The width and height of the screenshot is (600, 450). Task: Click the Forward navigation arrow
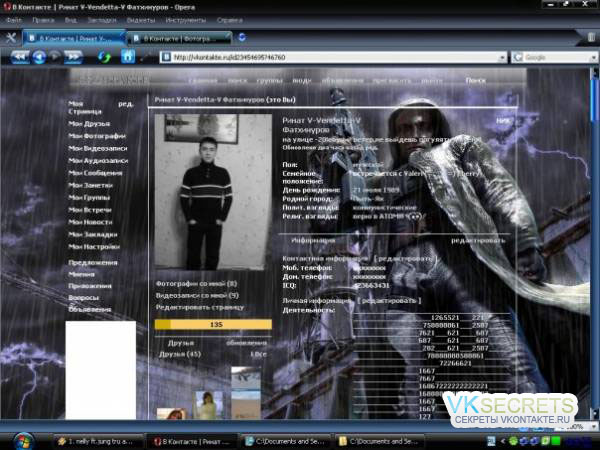pyautogui.click(x=55, y=57)
